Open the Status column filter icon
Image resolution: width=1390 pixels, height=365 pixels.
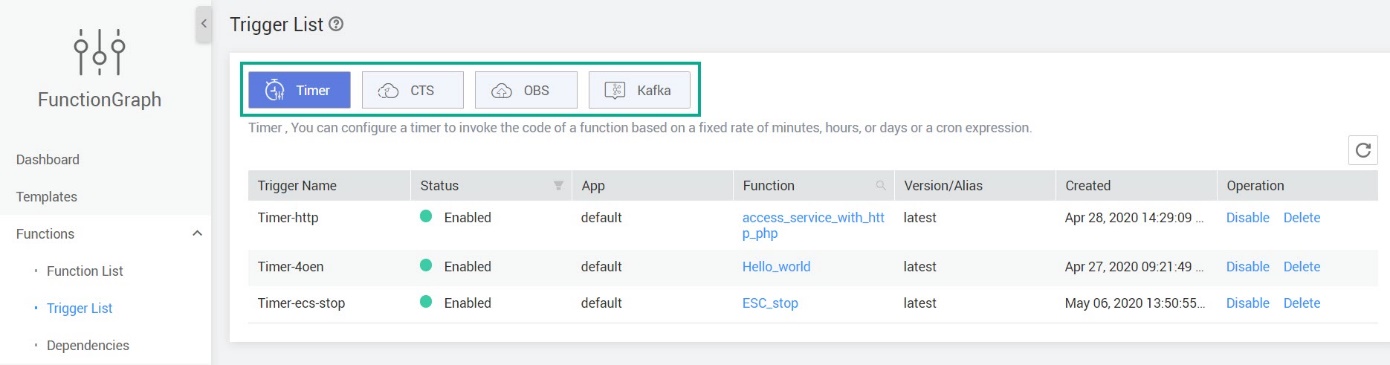(558, 186)
